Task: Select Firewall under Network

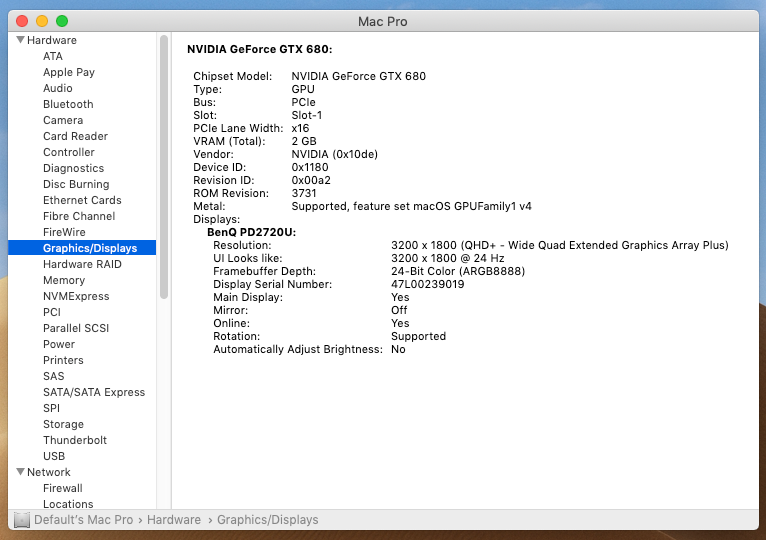Action: tap(63, 488)
